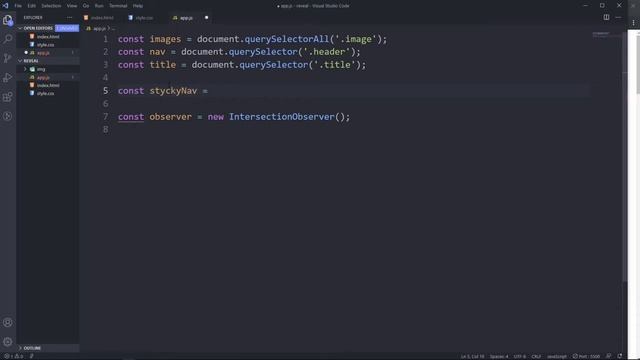Image resolution: width=640 pixels, height=360 pixels.
Task: Open the Edit menu
Action: coord(31,6)
